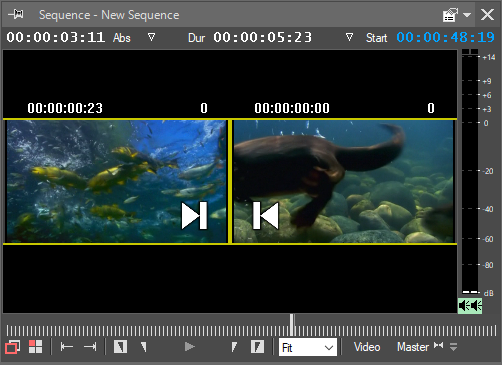Toggle the red overlapping windows icon
Image resolution: width=502 pixels, height=365 pixels.
tap(13, 347)
